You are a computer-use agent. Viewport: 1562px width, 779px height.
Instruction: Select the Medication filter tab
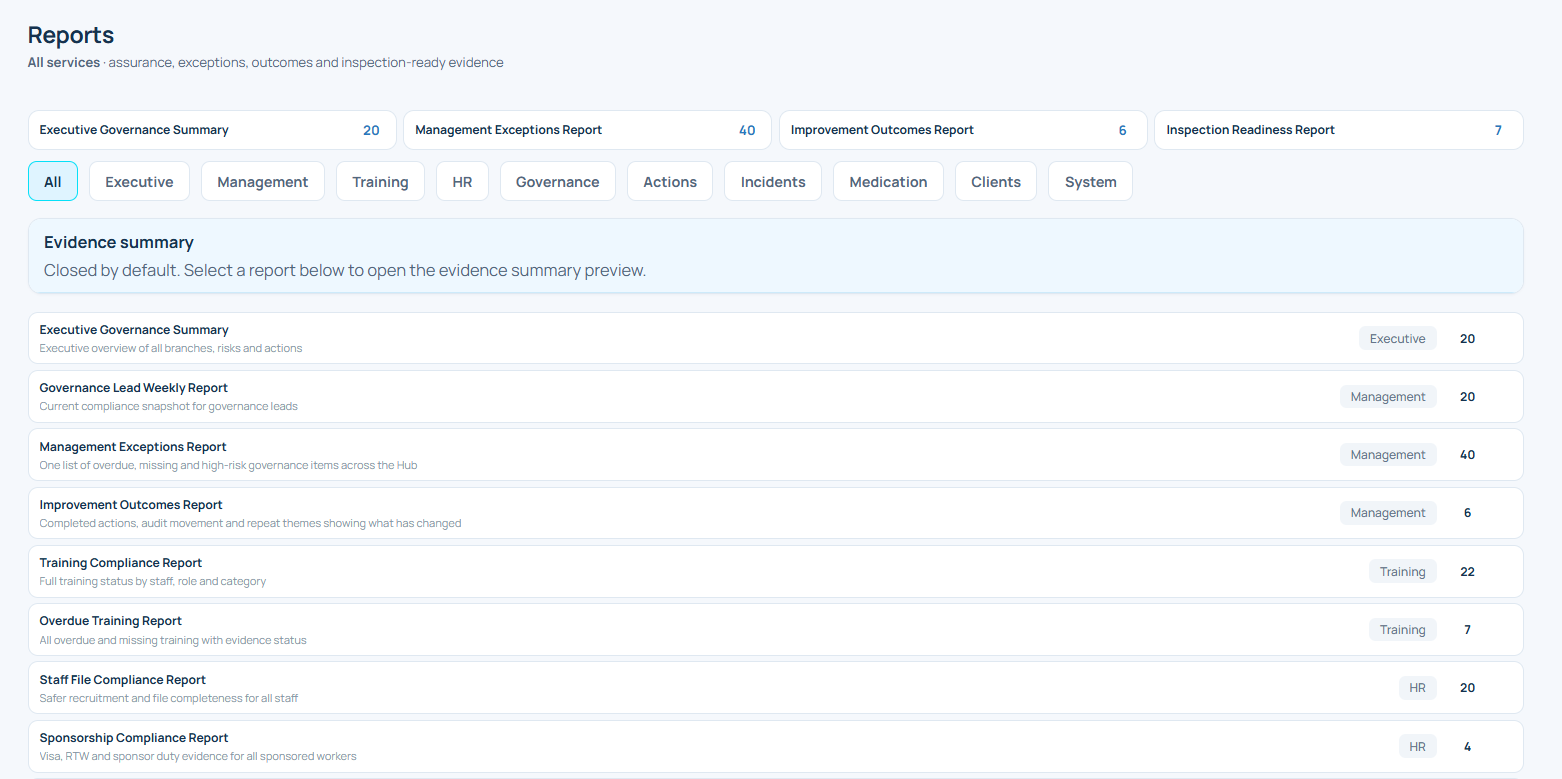click(888, 181)
